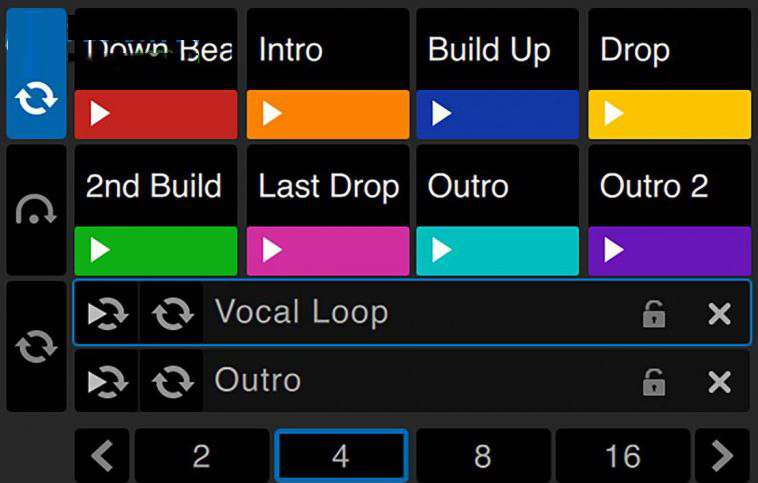
Task: Toggle the lock on Vocal Loop
Action: (x=654, y=314)
